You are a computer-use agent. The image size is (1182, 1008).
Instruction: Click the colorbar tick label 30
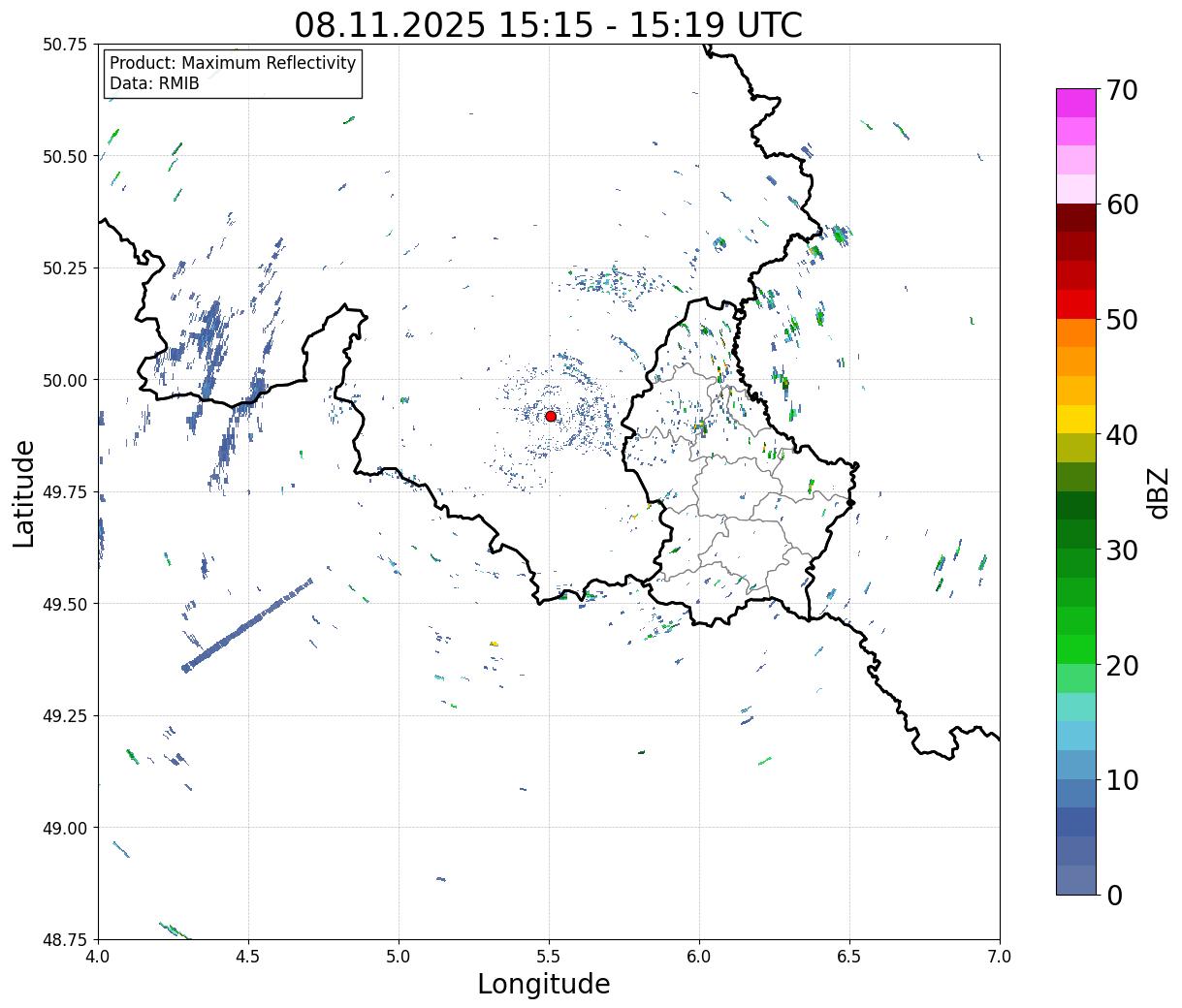1122,551
